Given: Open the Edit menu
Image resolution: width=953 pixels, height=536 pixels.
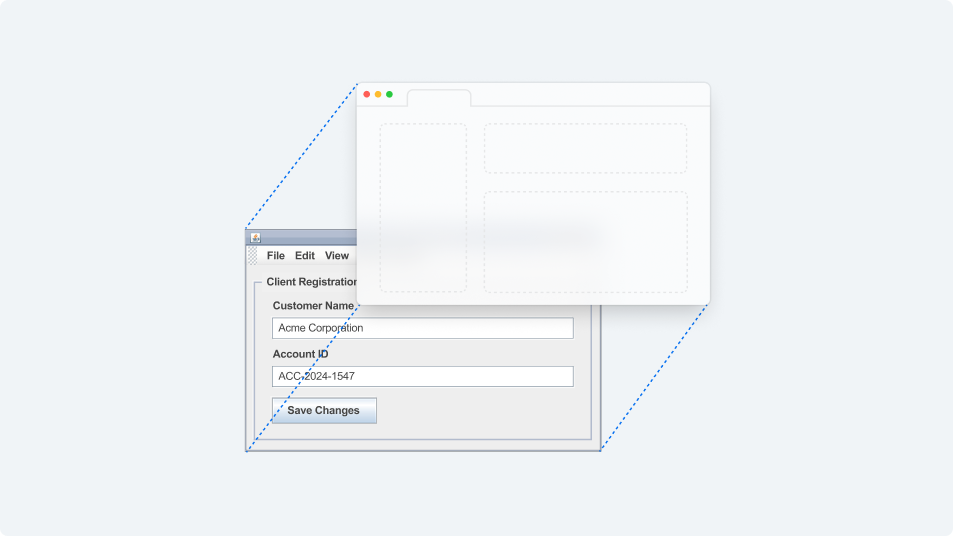Looking at the screenshot, I should 304,256.
